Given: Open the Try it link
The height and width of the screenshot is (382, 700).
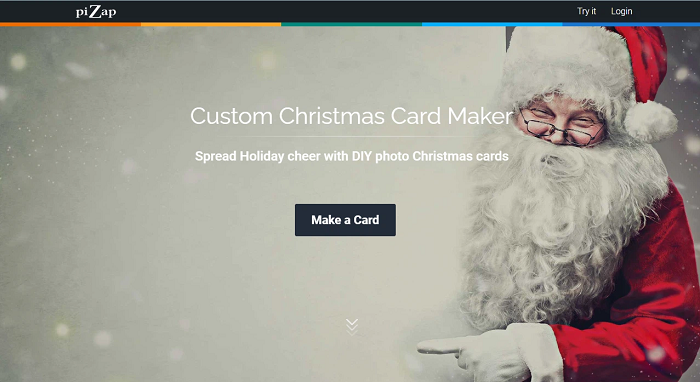Looking at the screenshot, I should point(586,11).
